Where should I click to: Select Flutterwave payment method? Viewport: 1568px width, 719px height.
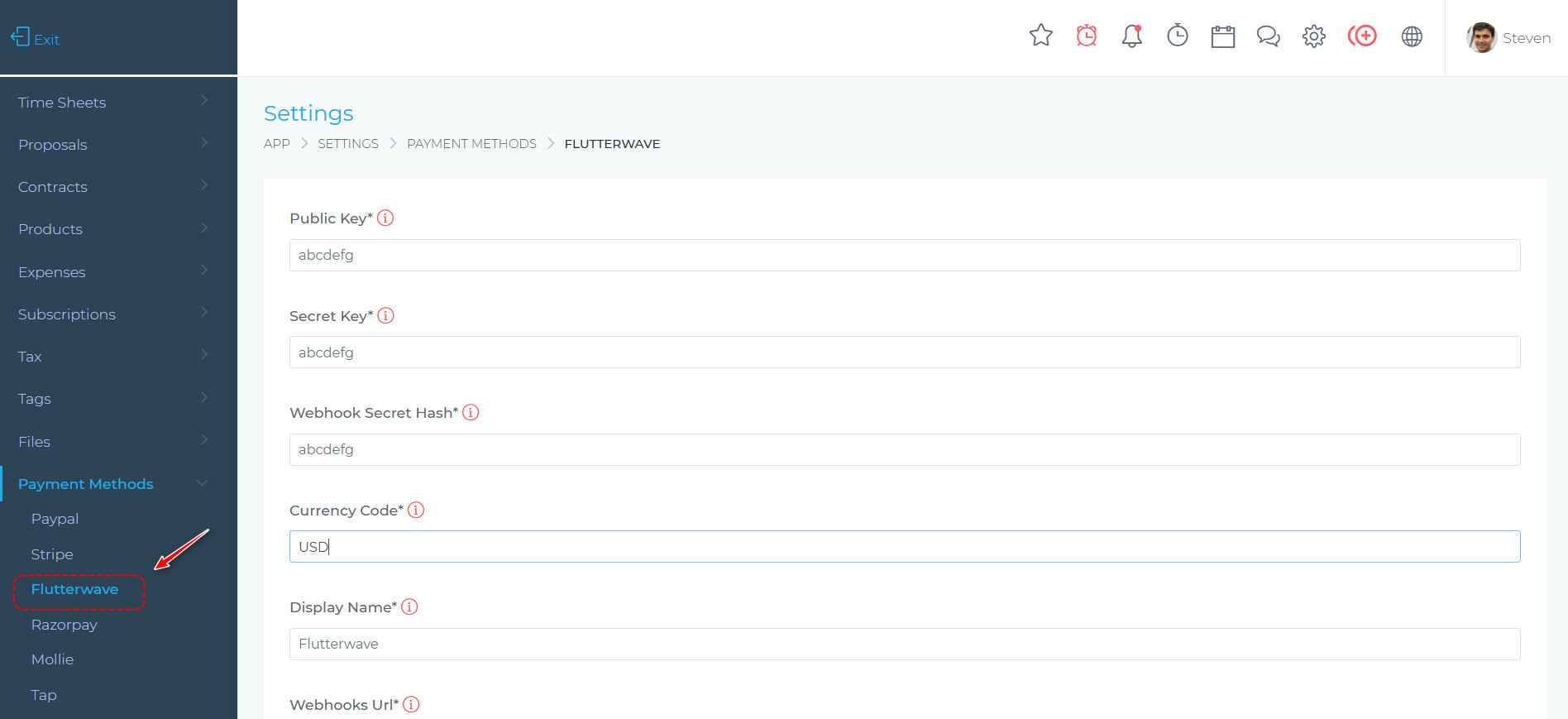74,589
